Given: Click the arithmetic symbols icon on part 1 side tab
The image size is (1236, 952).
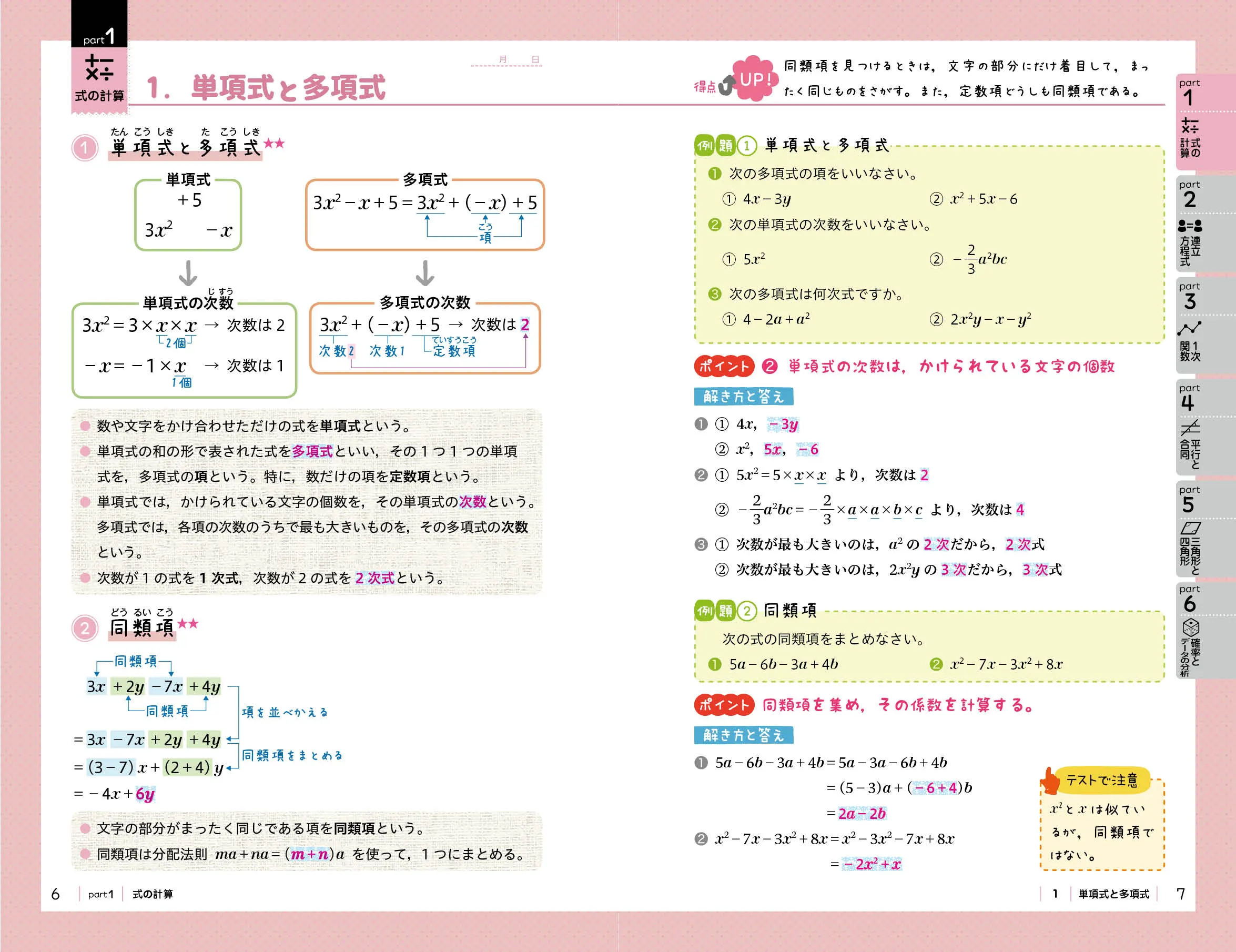Looking at the screenshot, I should 1190,126.
